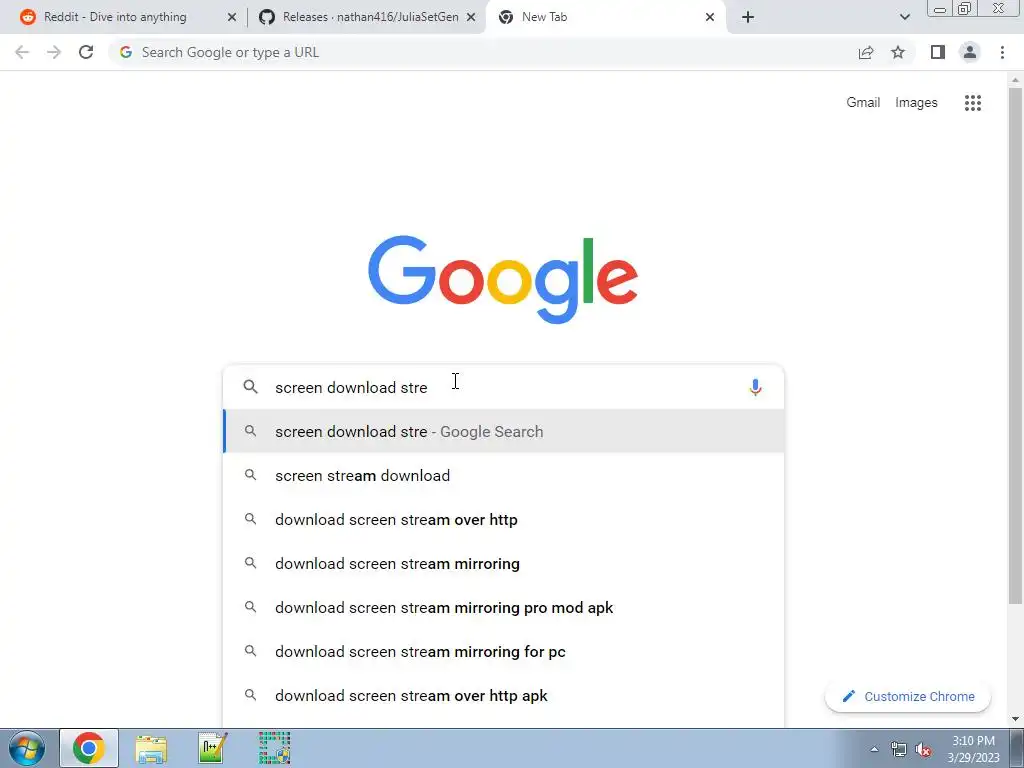Reload the current page
The width and height of the screenshot is (1024, 768).
point(86,52)
